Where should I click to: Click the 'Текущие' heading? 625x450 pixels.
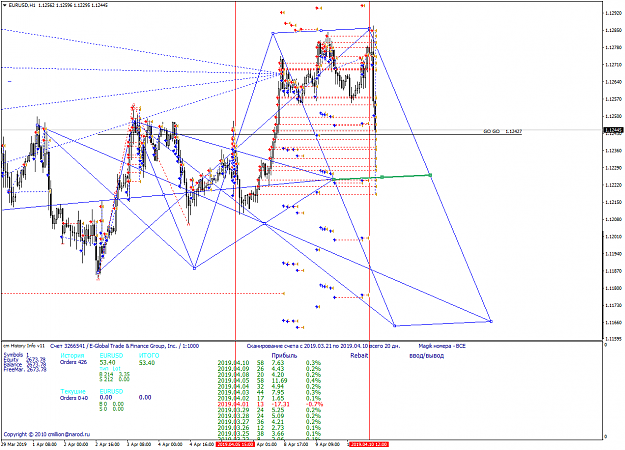(73, 391)
